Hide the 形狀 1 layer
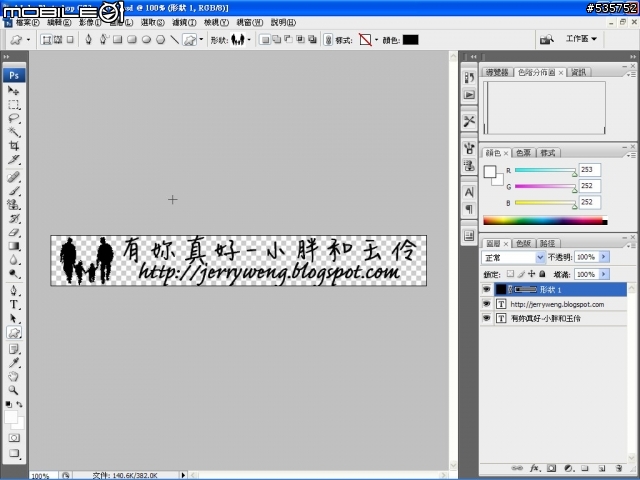 pos(486,289)
